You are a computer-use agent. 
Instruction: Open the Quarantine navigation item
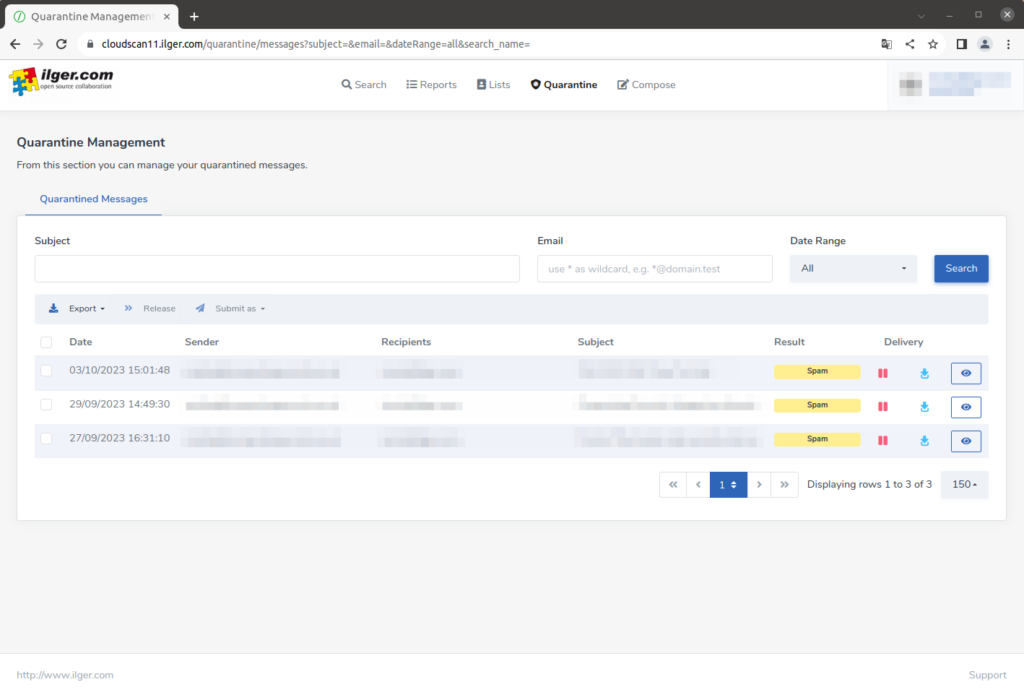564,85
